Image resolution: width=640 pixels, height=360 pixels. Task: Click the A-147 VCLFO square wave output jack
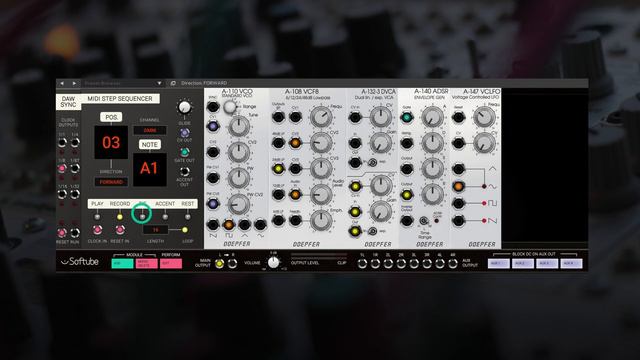pos(458,203)
